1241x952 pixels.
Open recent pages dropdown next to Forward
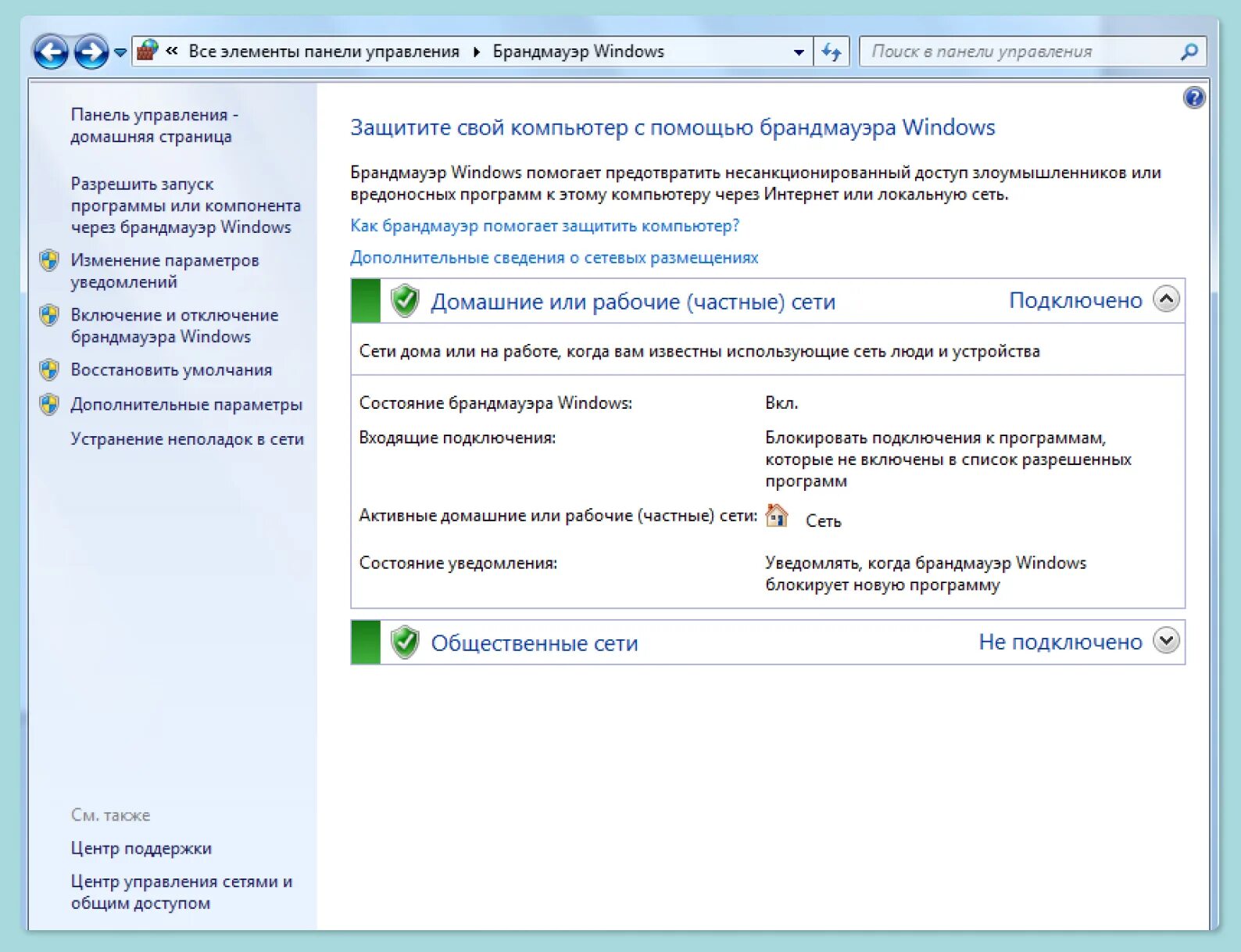coord(120,52)
